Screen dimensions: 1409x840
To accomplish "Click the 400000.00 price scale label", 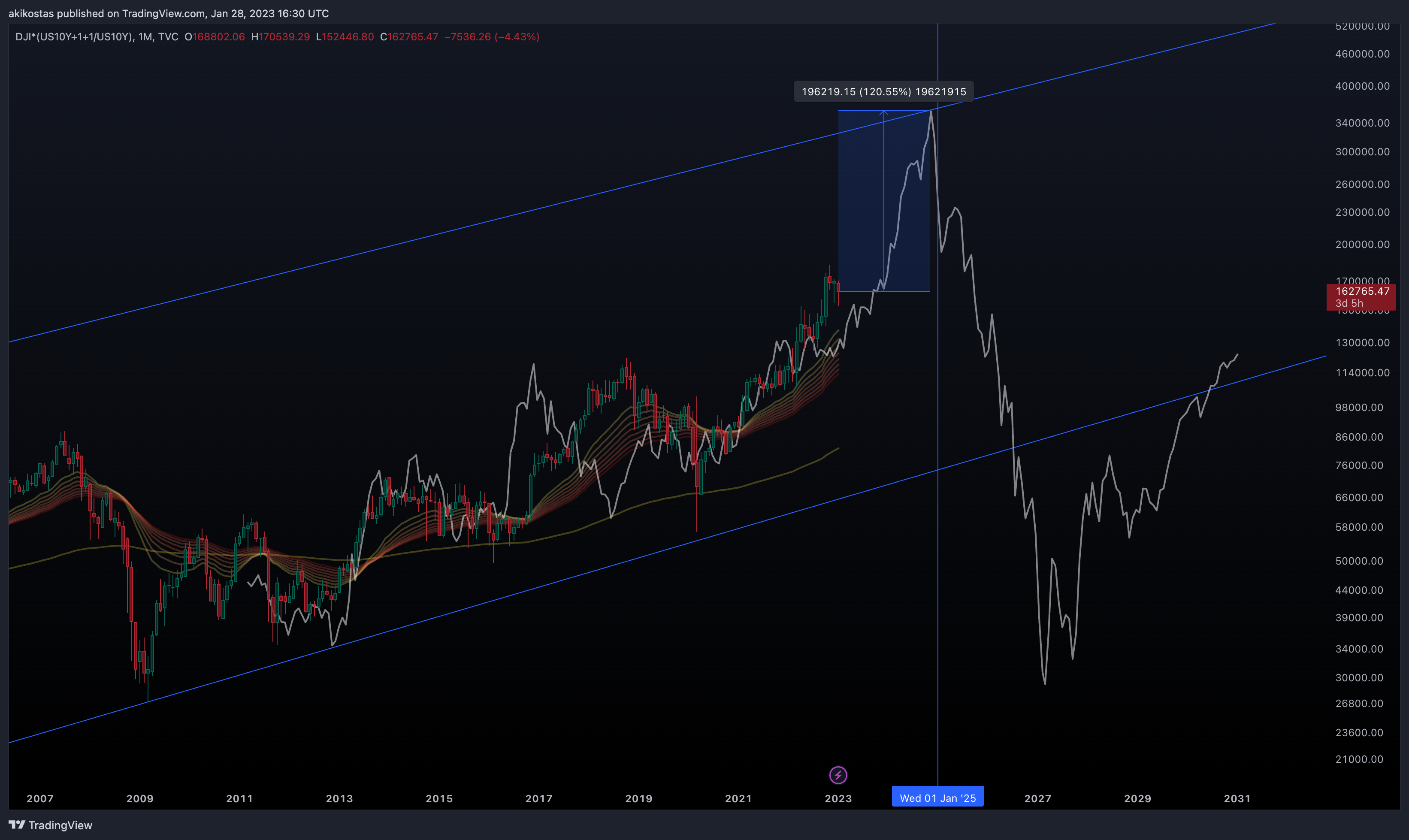I will click(1362, 86).
